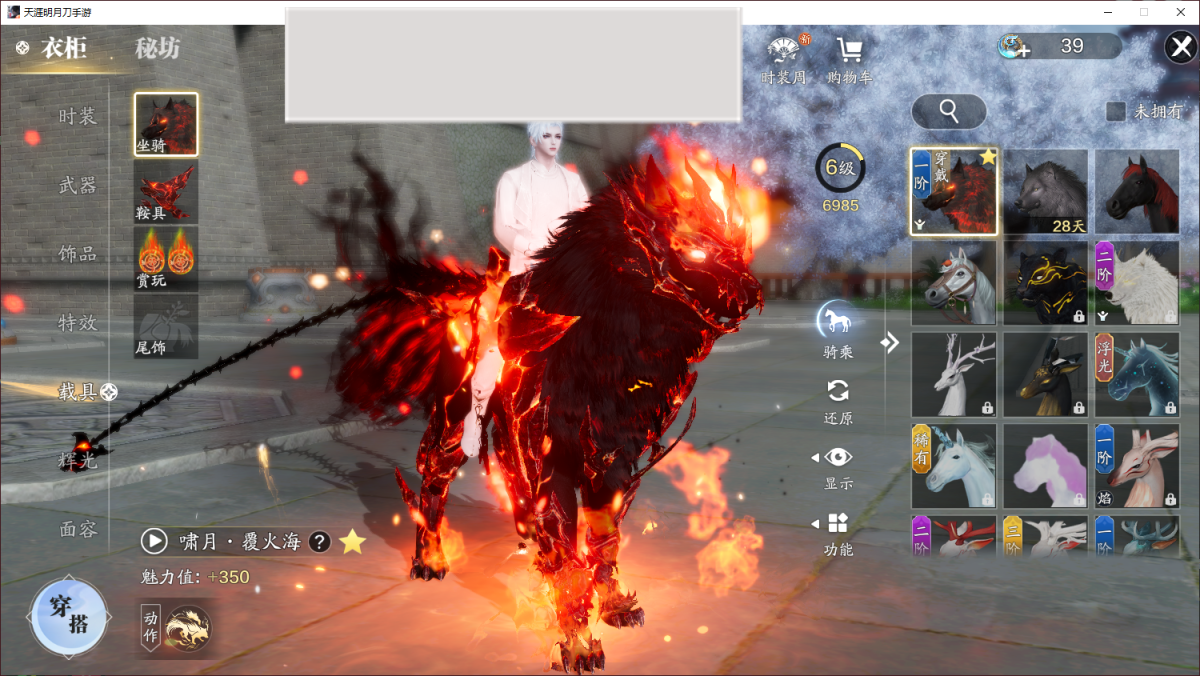Viewport: 1200px width, 676px height.
Task: Toggle the 未拥有 checkbox
Action: point(1116,112)
